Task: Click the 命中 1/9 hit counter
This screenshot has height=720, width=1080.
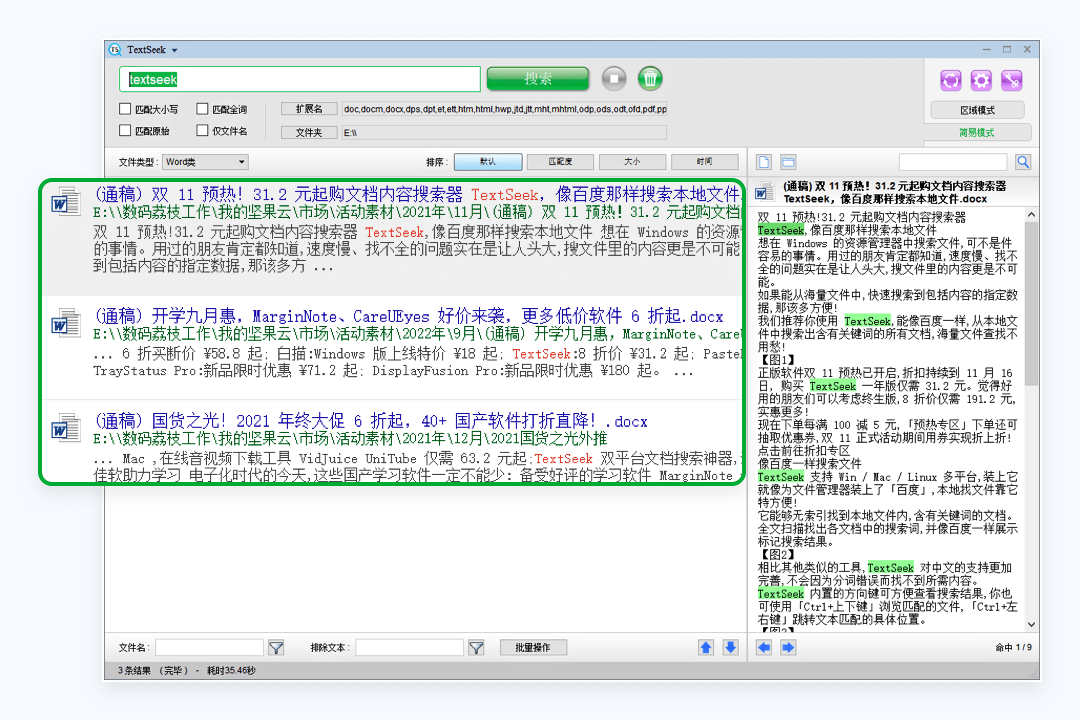Action: tap(1013, 648)
